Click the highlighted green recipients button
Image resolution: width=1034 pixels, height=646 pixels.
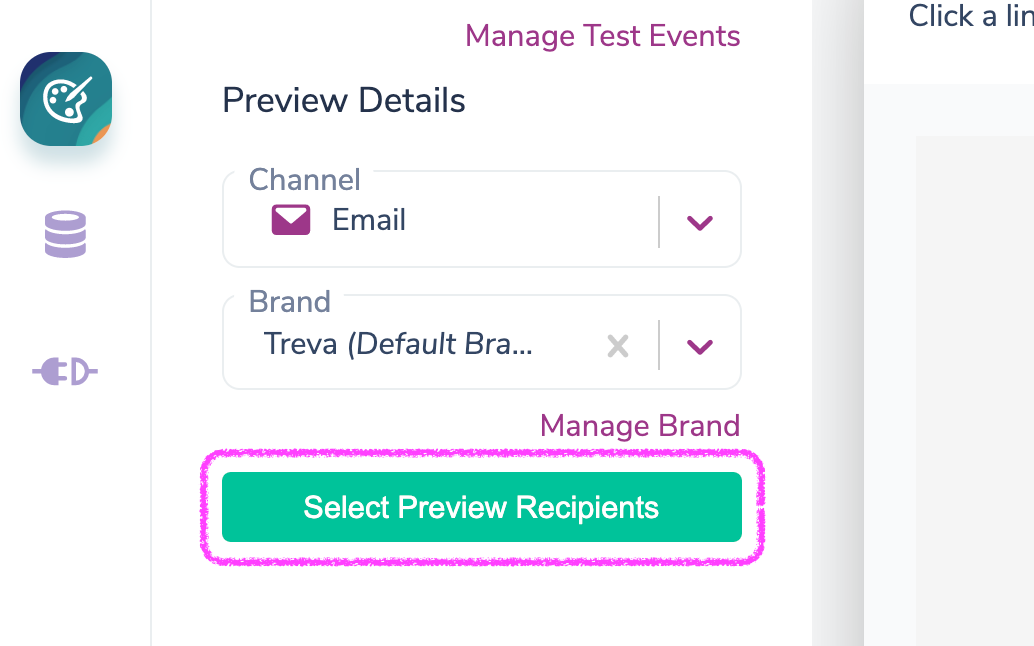coord(481,507)
